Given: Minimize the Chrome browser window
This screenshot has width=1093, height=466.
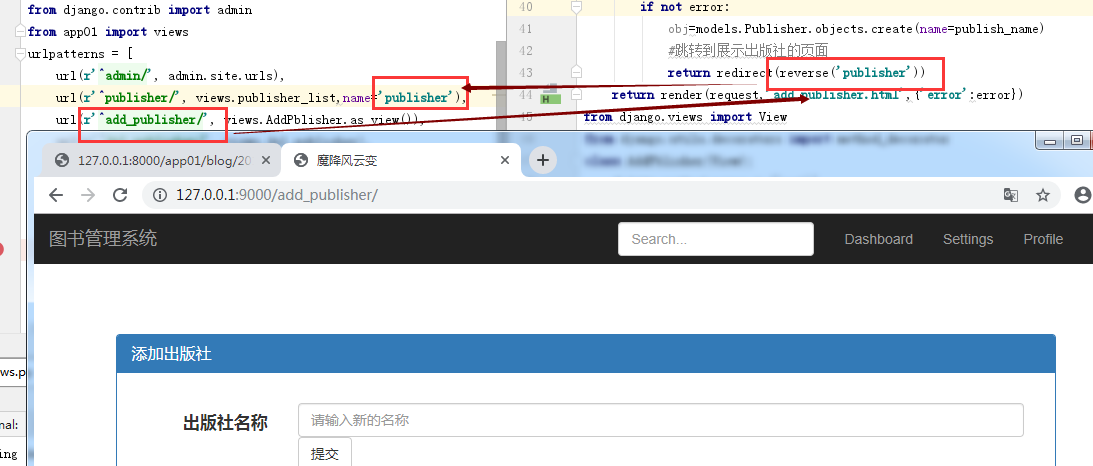Looking at the screenshot, I should click(x=1050, y=141).
